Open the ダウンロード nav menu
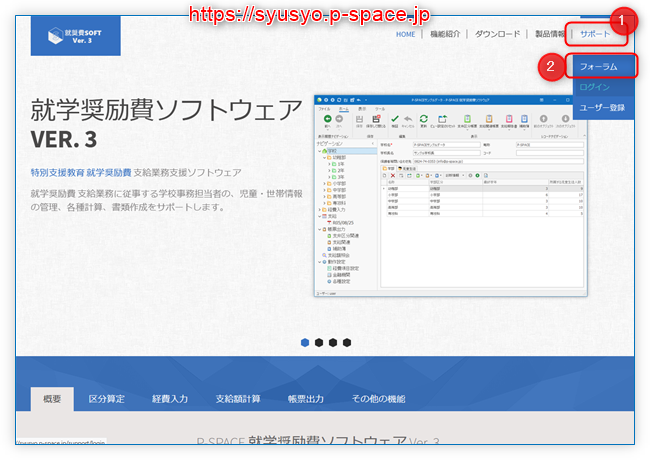650x460 pixels. click(497, 34)
